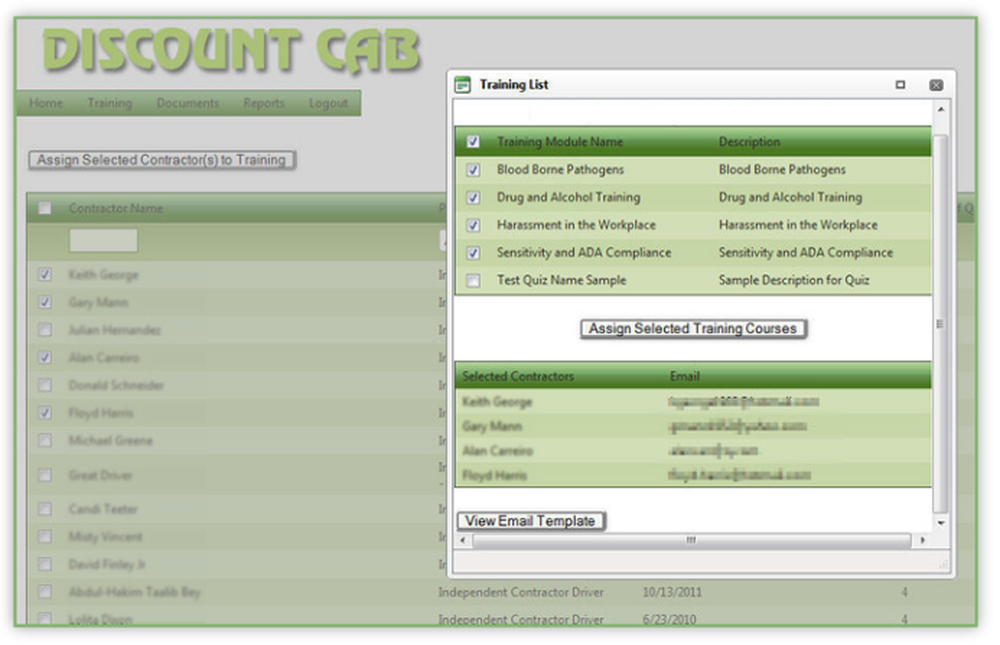Toggle select-all Contractor Name checkbox
Viewport: 1000px width, 645px height.
pyautogui.click(x=45, y=208)
